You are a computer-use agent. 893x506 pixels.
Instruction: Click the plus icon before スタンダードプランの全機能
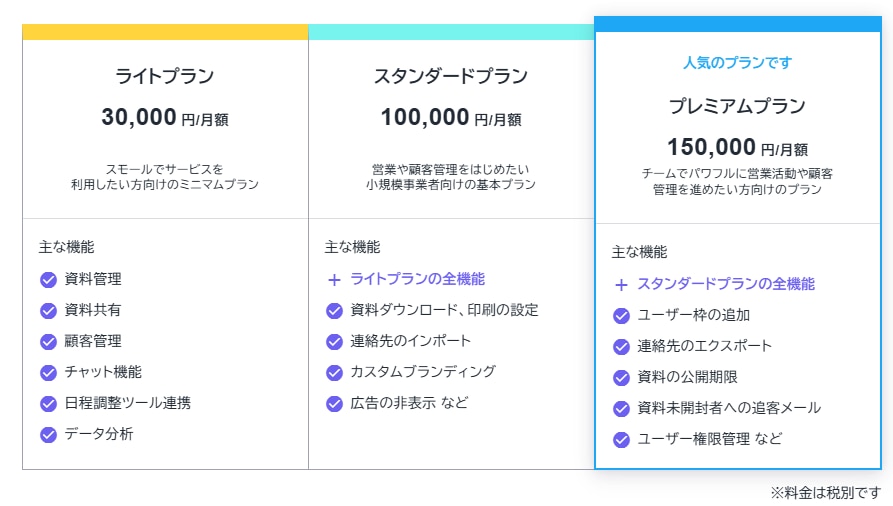point(621,284)
